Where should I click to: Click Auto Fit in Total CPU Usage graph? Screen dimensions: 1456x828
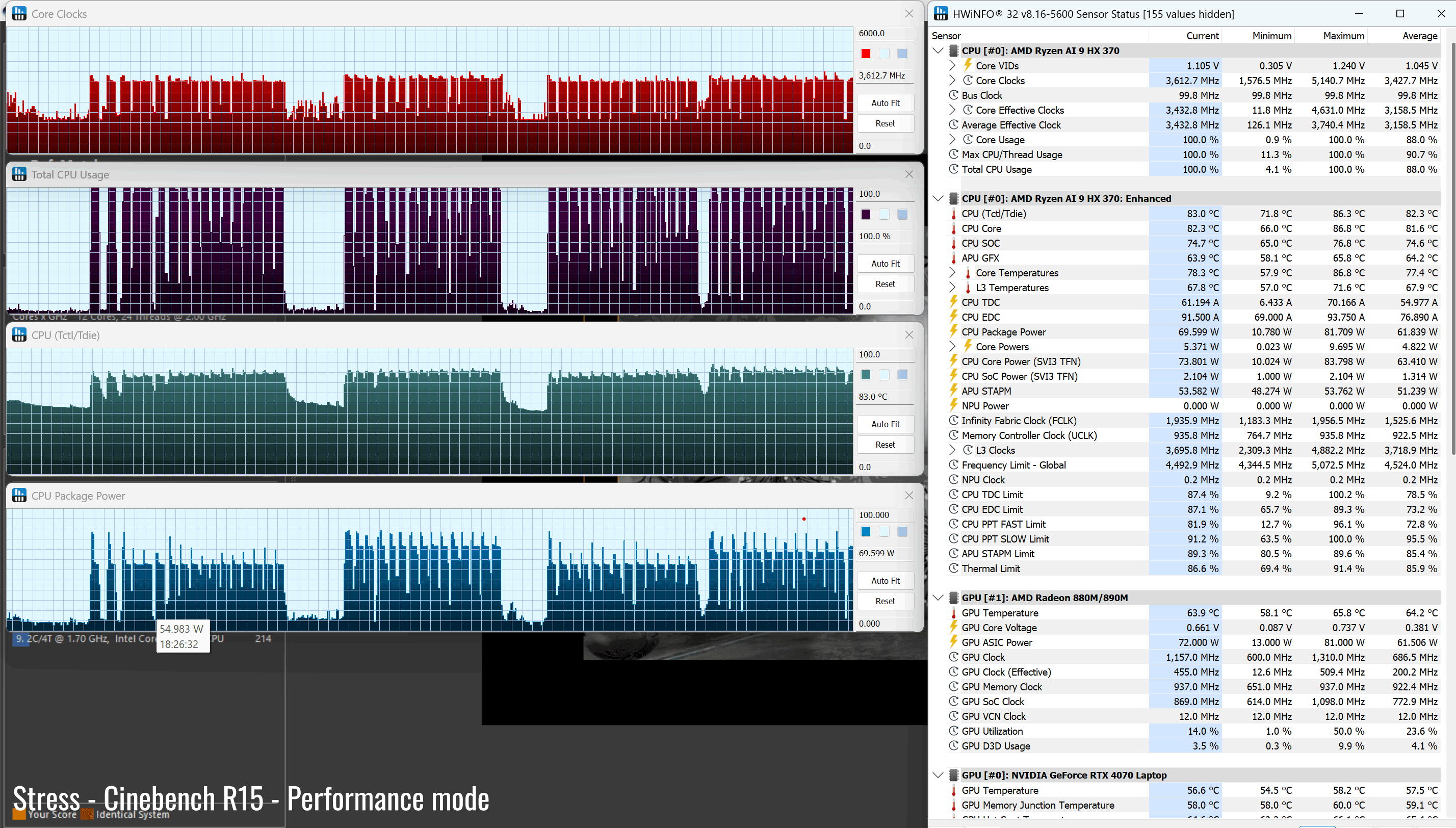coord(885,264)
